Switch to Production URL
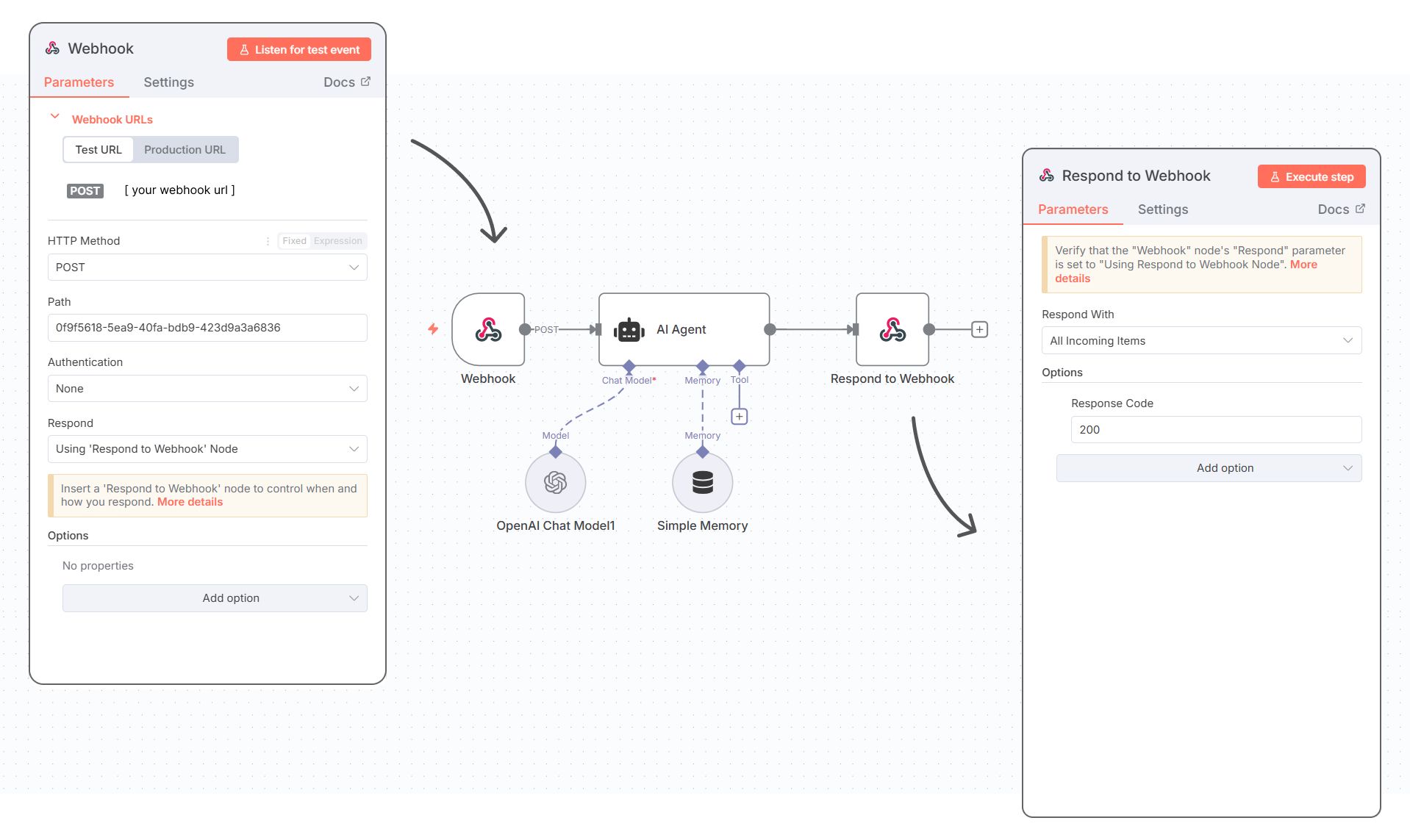 click(185, 150)
